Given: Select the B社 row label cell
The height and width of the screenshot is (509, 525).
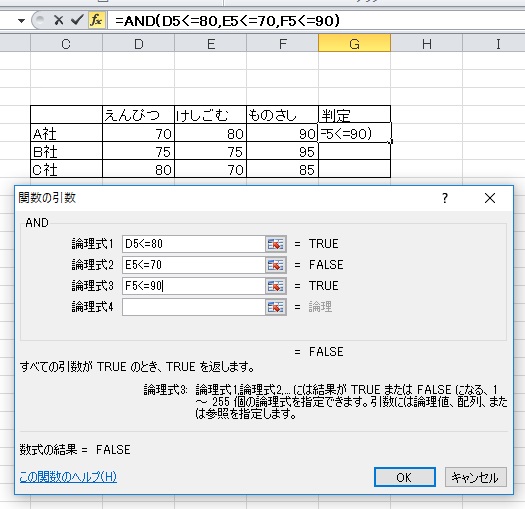Looking at the screenshot, I should pos(66,151).
